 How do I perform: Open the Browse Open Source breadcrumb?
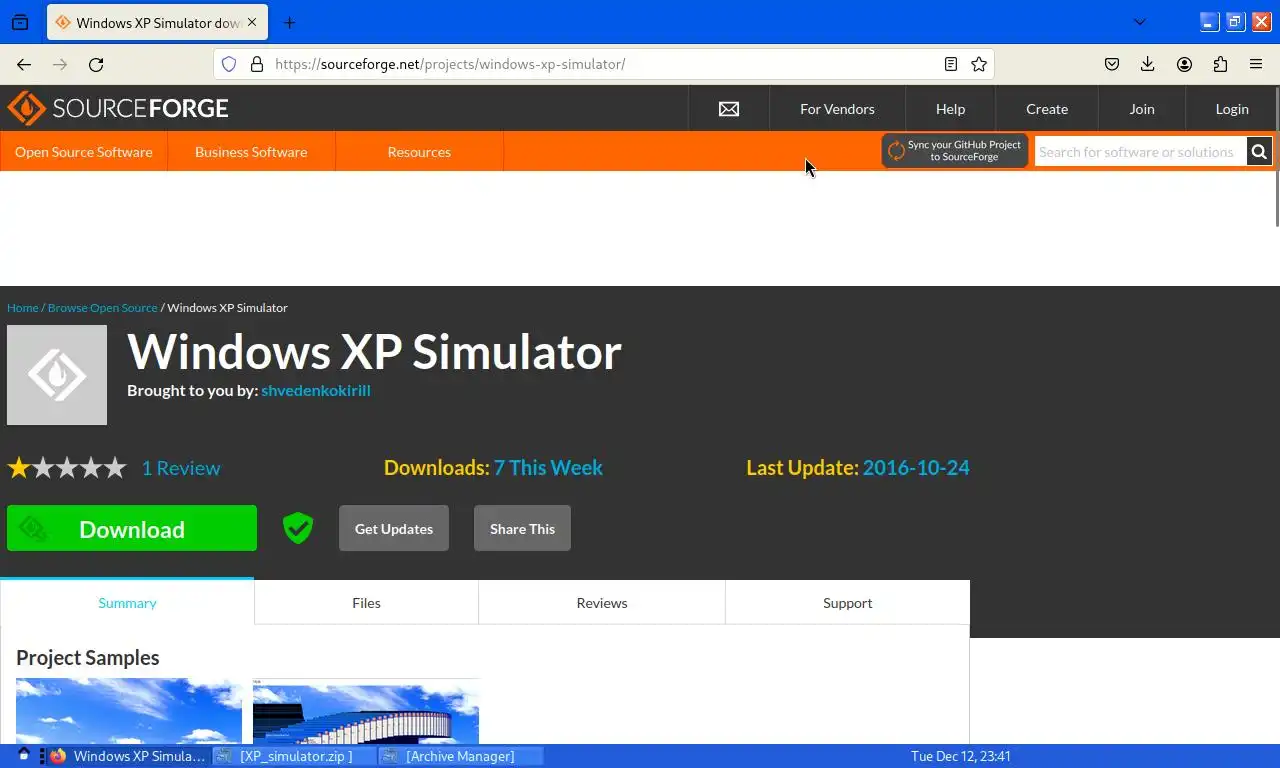click(x=103, y=307)
